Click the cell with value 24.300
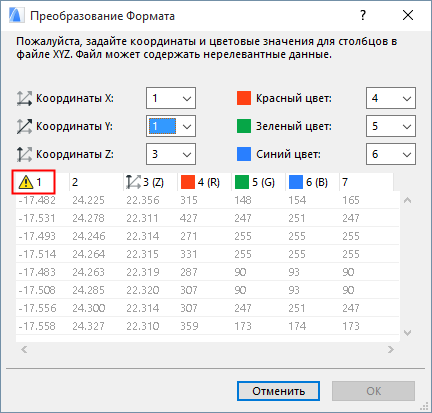 tap(89, 308)
